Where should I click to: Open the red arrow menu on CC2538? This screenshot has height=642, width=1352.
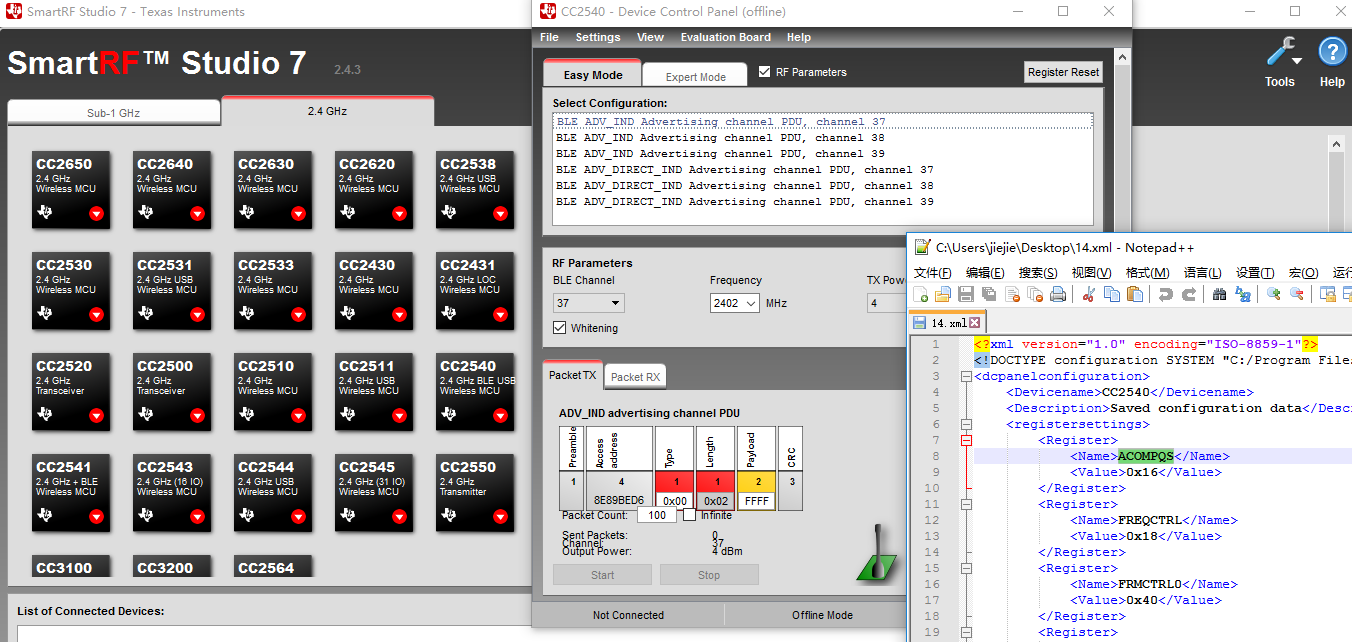click(x=501, y=213)
